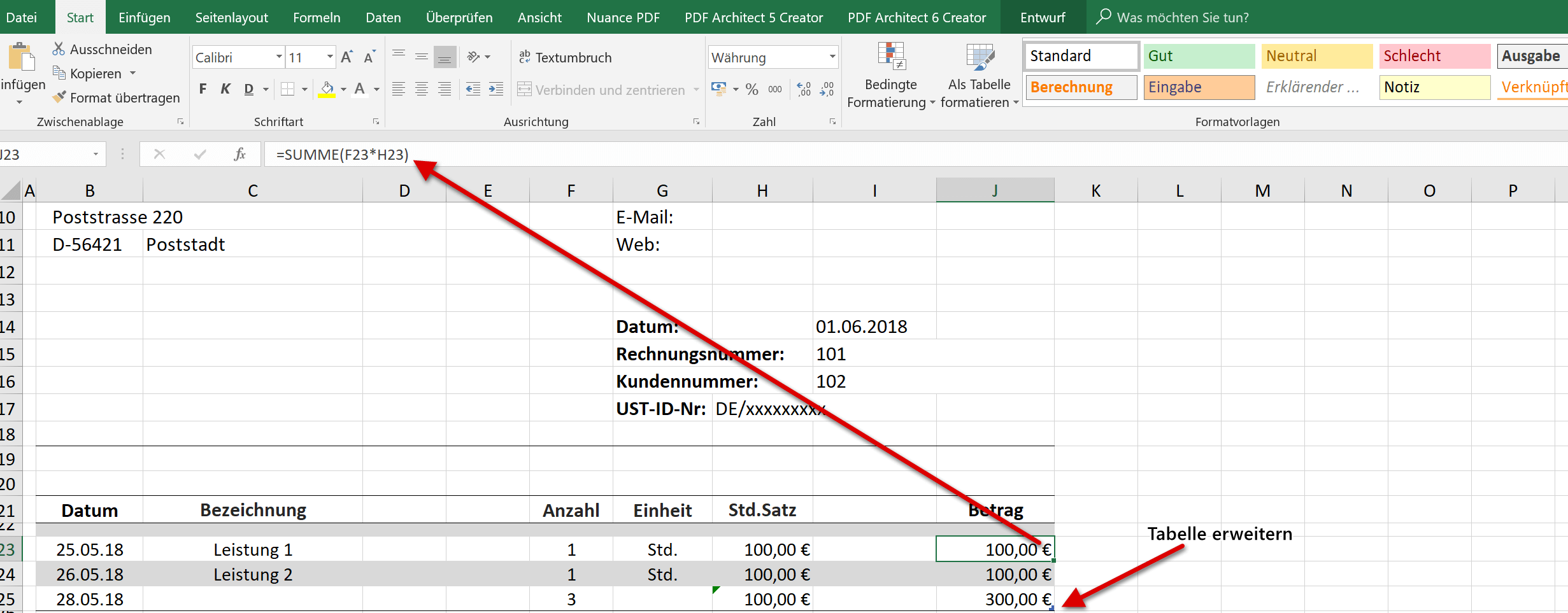Click the cancel X in formula bar
The width and height of the screenshot is (1568, 613).
159,154
